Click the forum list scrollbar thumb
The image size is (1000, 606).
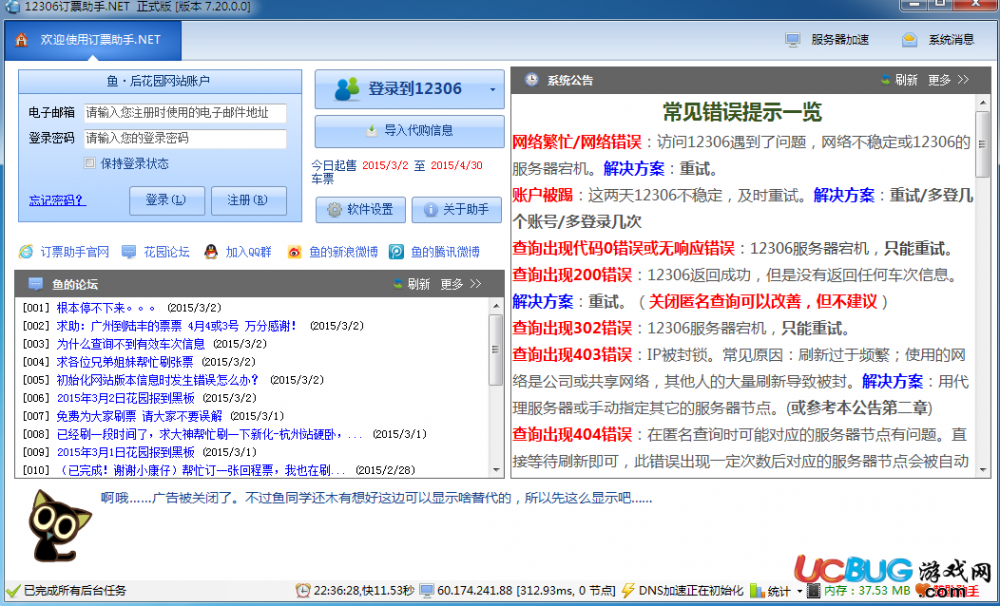pyautogui.click(x=496, y=349)
